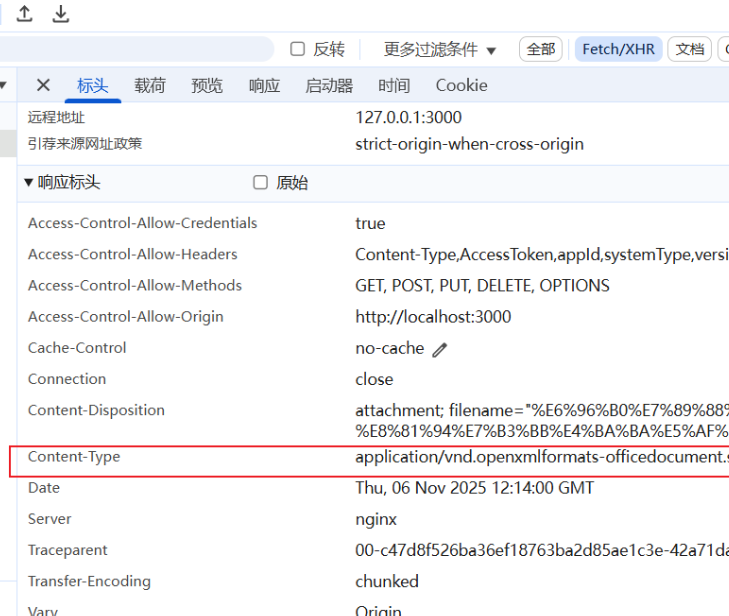Switch to the 启动器 tab

point(329,86)
